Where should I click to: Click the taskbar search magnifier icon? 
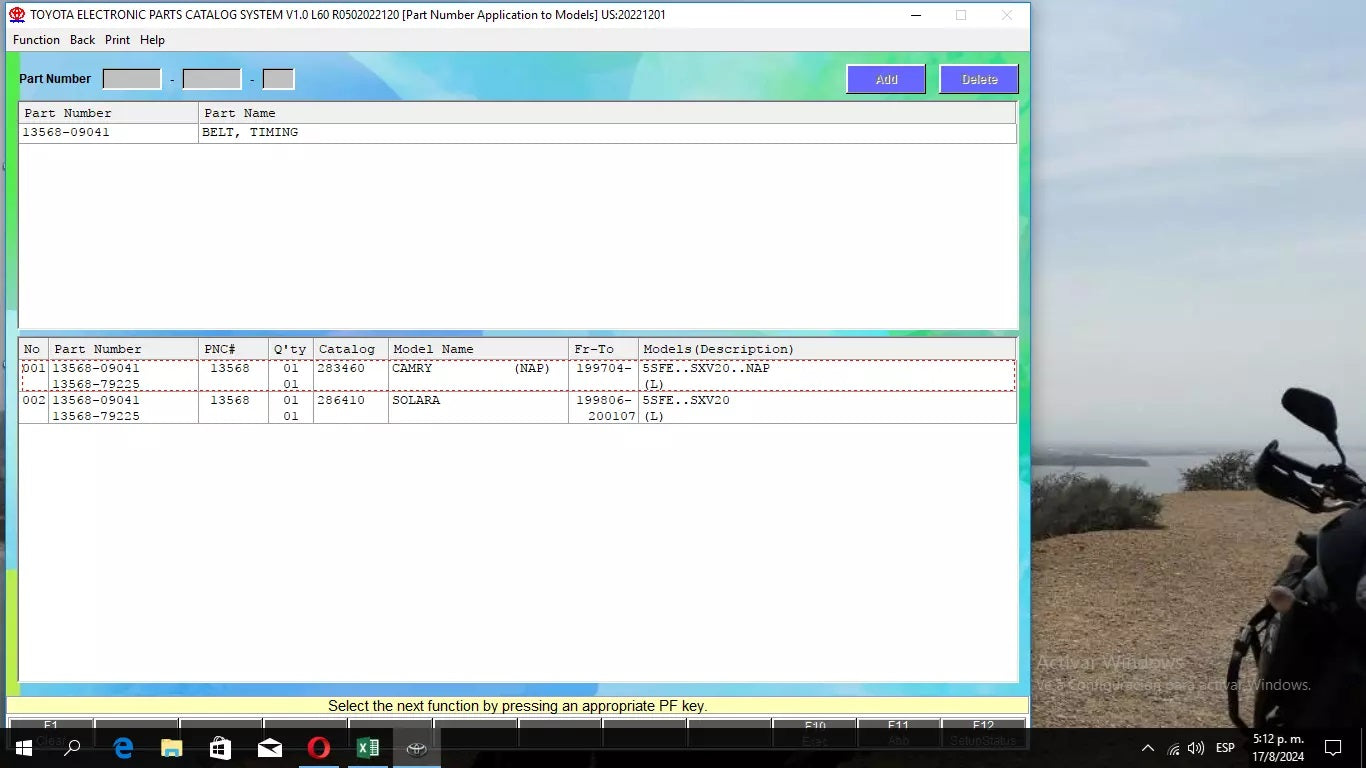[72, 748]
